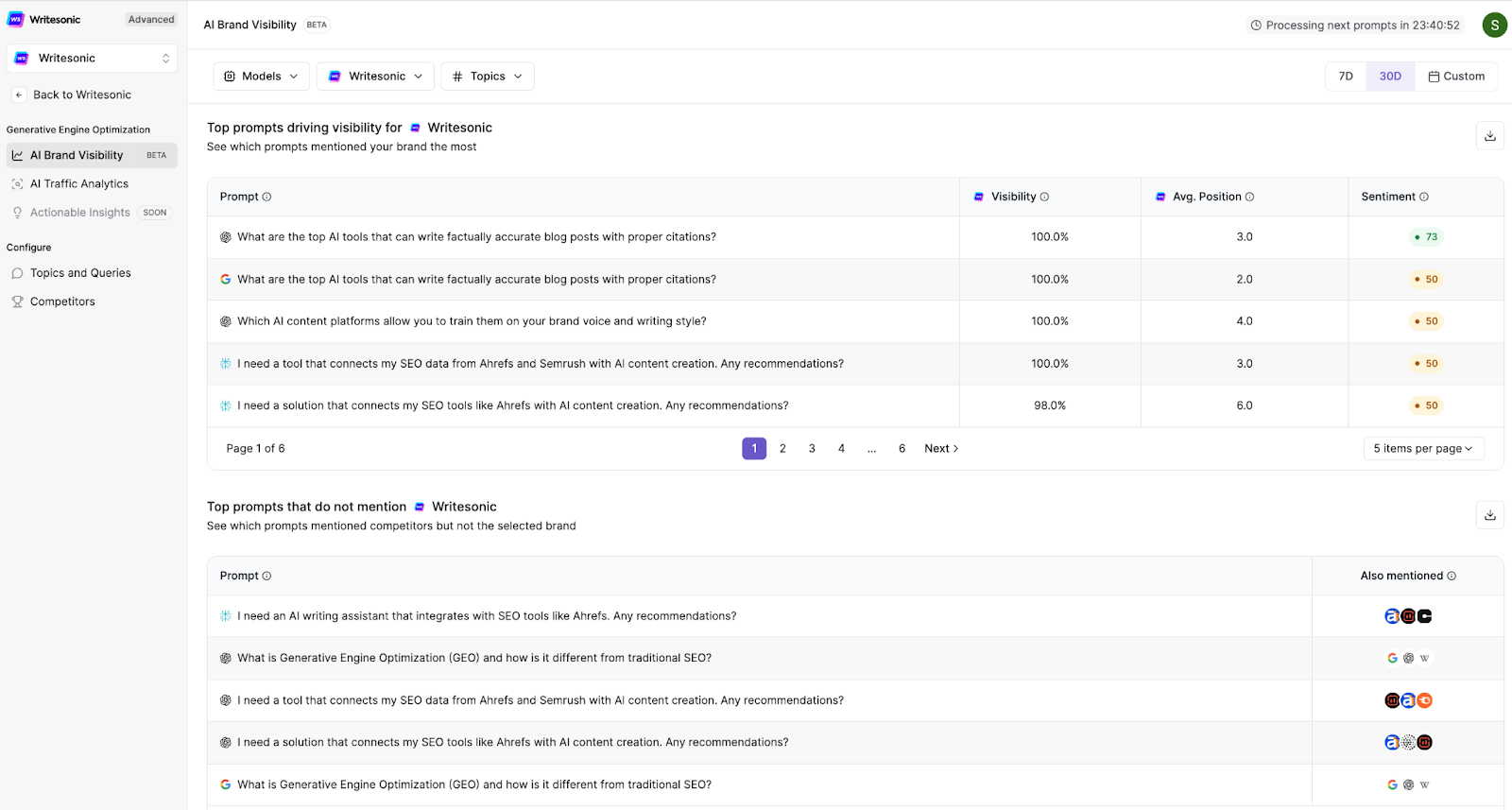Open AI Brand Visibility in sidebar
Image resolution: width=1512 pixels, height=810 pixels.
[x=92, y=155]
